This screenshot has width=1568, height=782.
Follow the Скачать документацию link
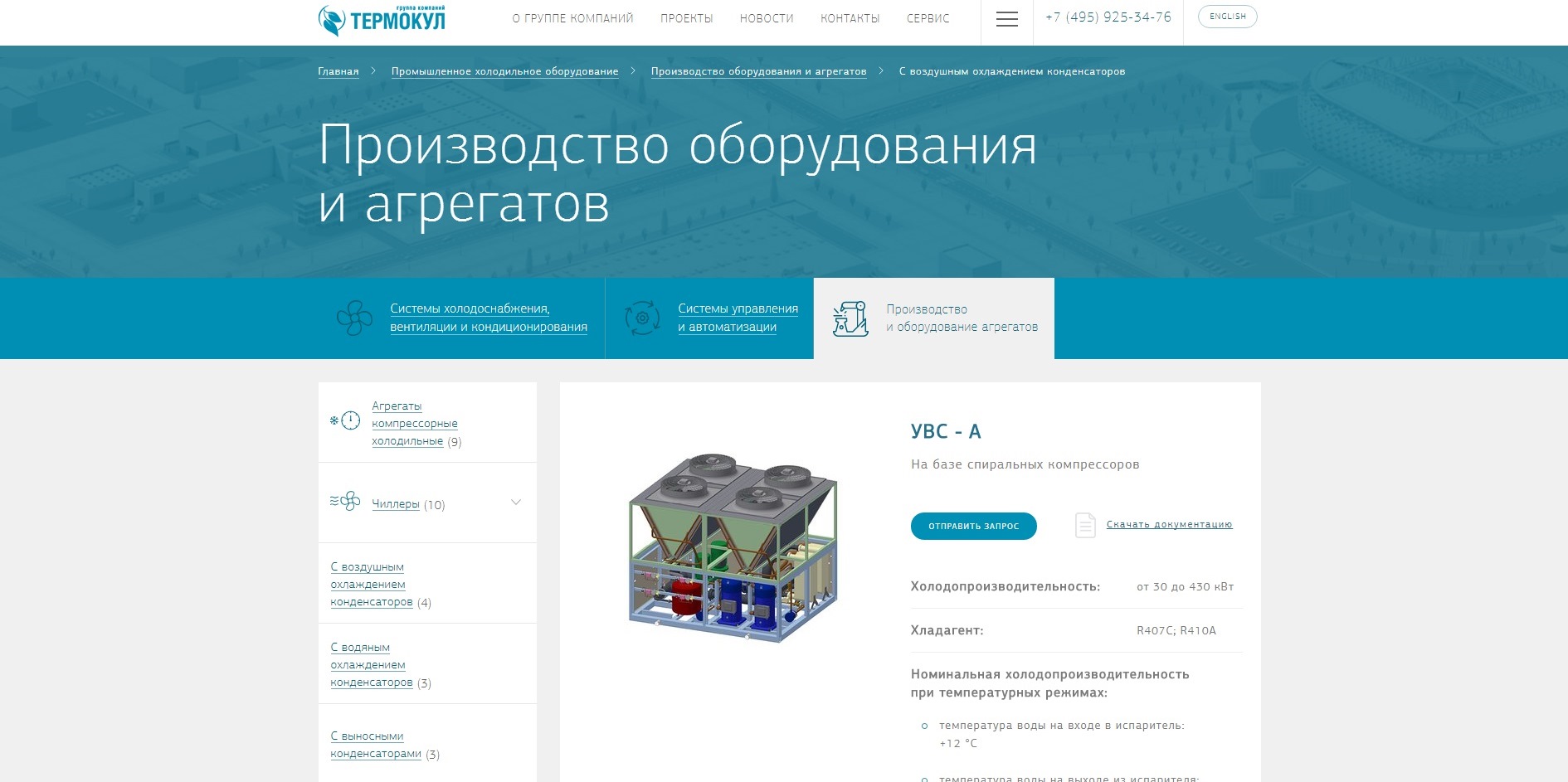pos(1169,524)
